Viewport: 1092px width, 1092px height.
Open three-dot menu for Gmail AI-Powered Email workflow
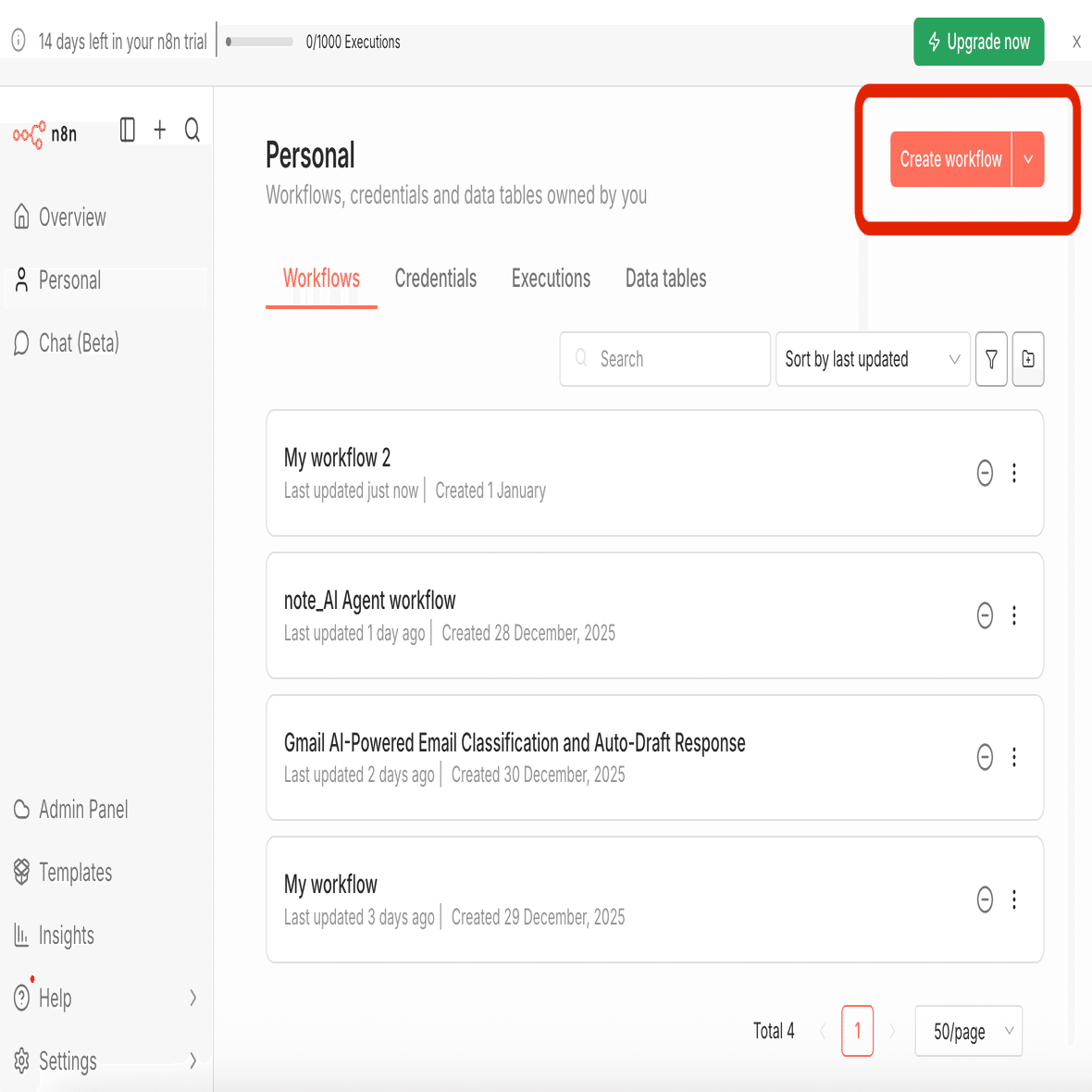coord(1014,757)
